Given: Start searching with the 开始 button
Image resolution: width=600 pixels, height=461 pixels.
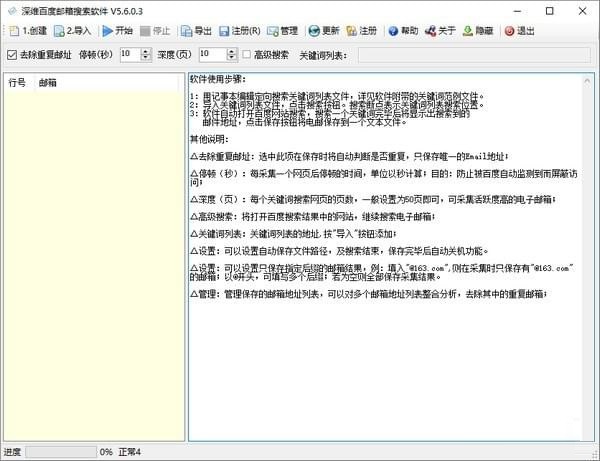Looking at the screenshot, I should (x=117, y=31).
